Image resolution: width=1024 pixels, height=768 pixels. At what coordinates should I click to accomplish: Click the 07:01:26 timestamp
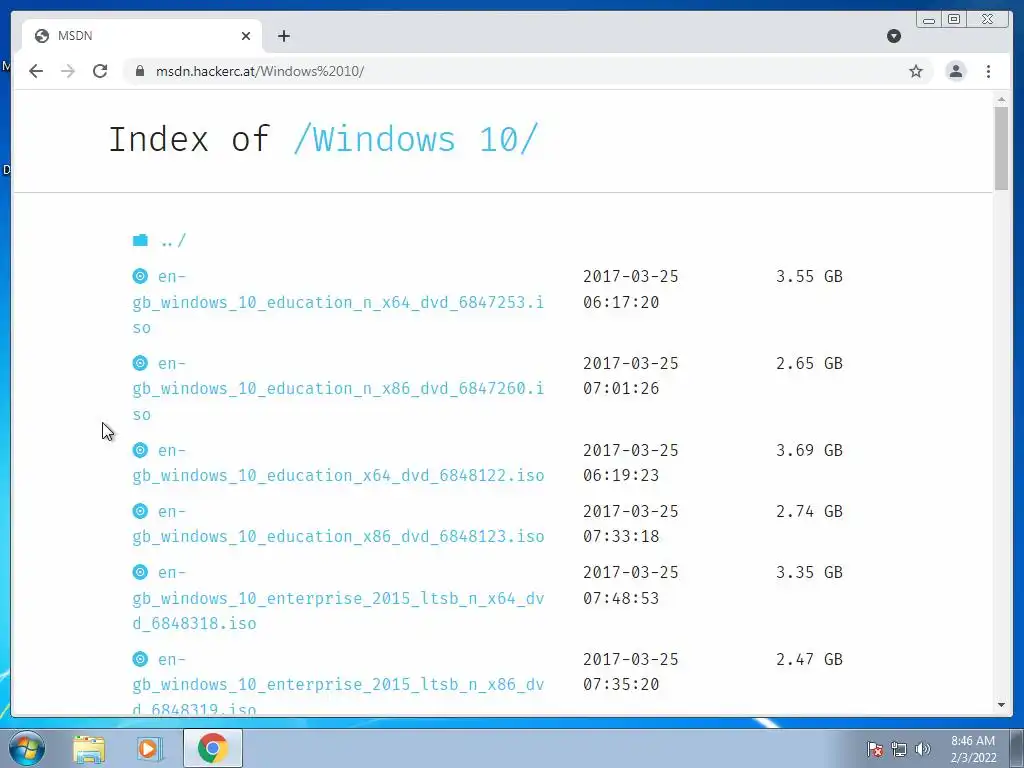tap(621, 389)
